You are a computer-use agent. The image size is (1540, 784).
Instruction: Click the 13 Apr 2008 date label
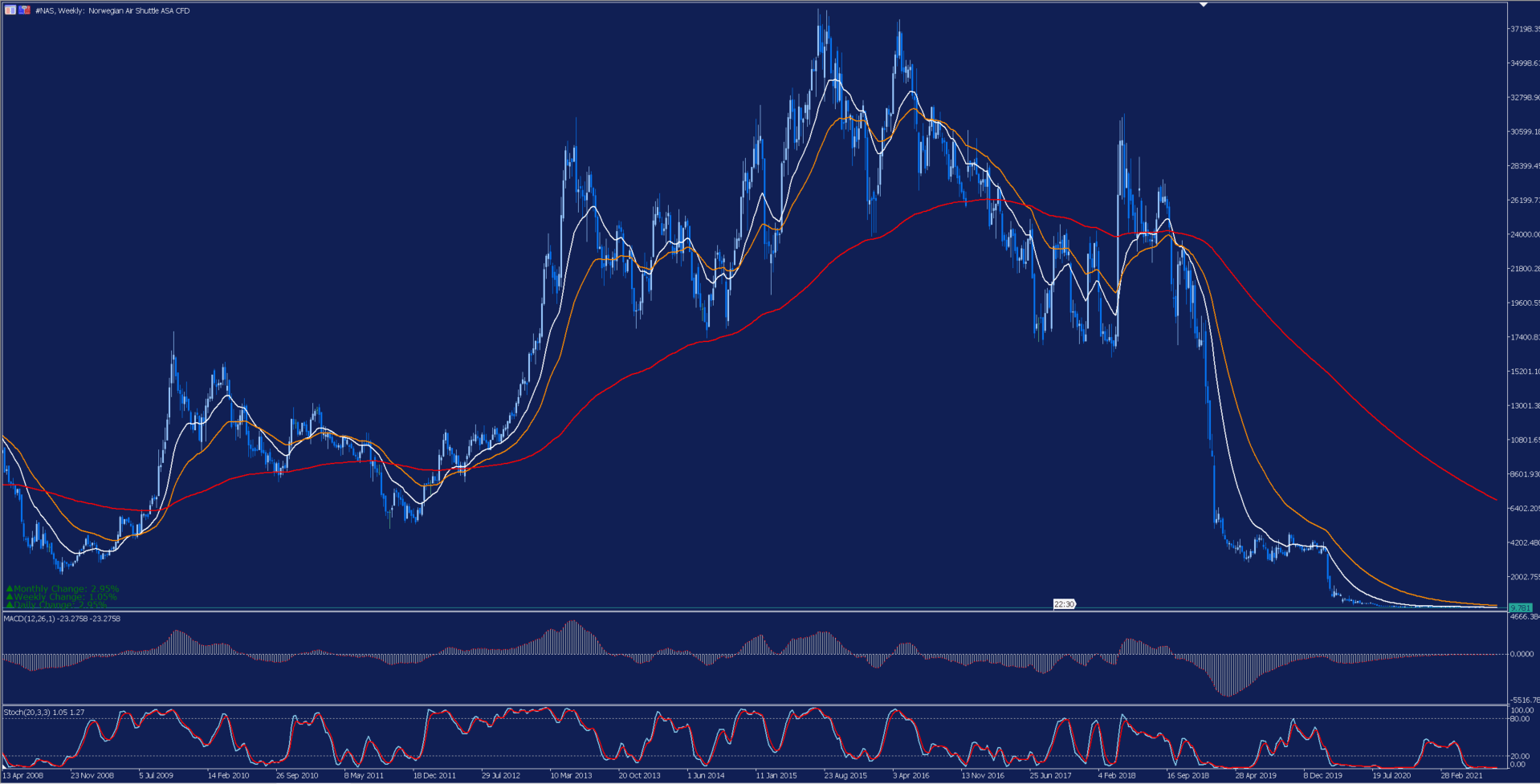(22, 776)
